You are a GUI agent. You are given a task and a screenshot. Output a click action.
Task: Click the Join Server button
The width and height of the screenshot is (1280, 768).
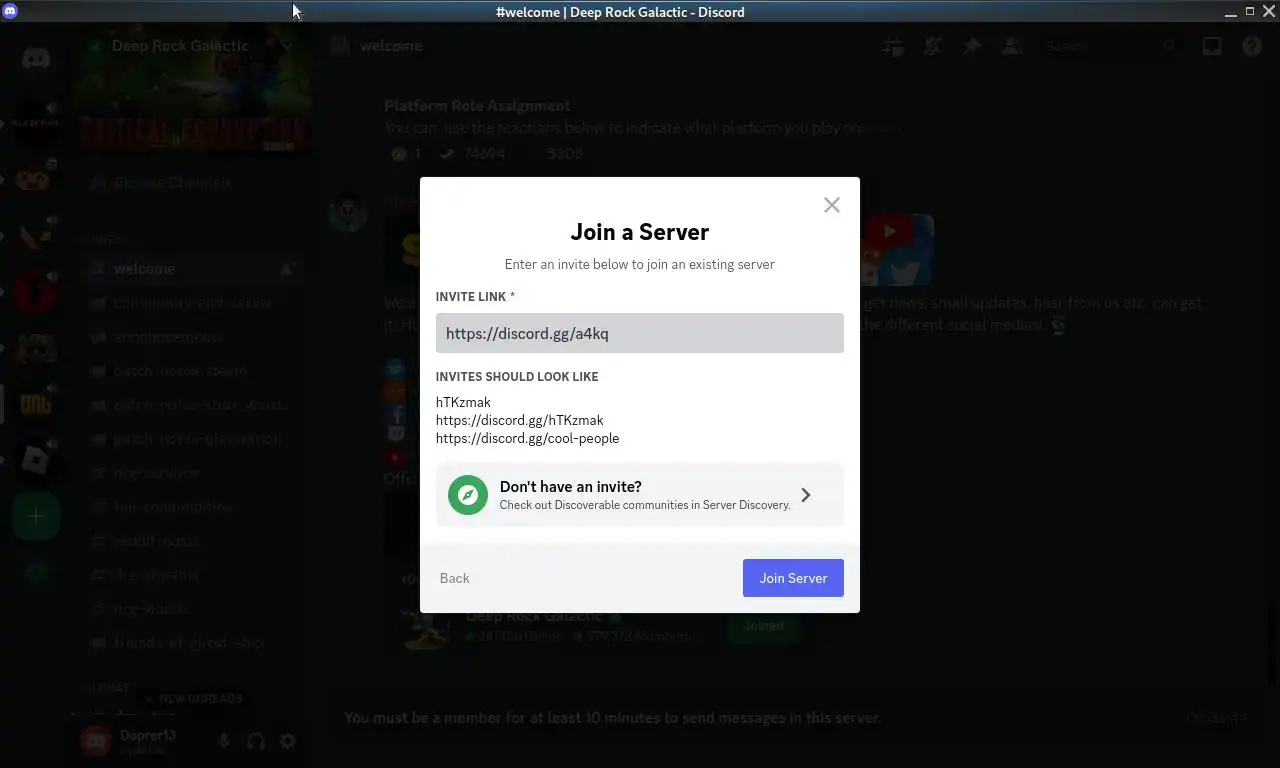tap(793, 578)
